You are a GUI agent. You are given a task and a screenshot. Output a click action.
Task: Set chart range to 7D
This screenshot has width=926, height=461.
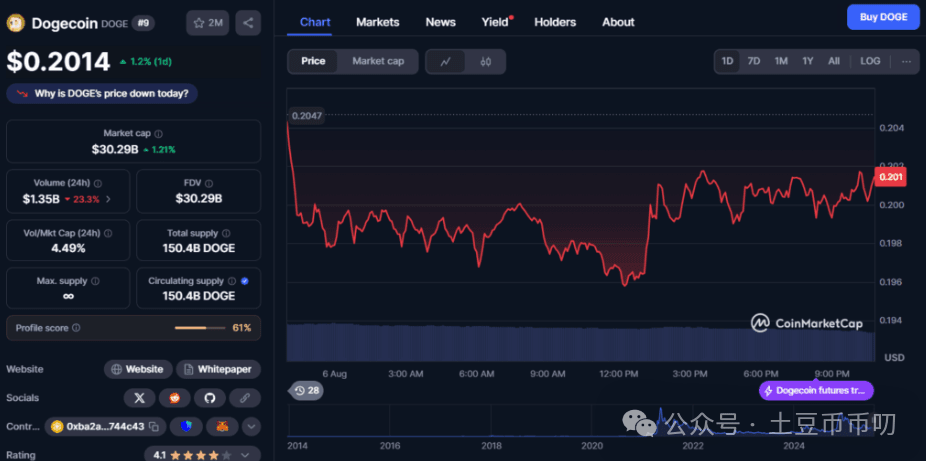coord(754,61)
